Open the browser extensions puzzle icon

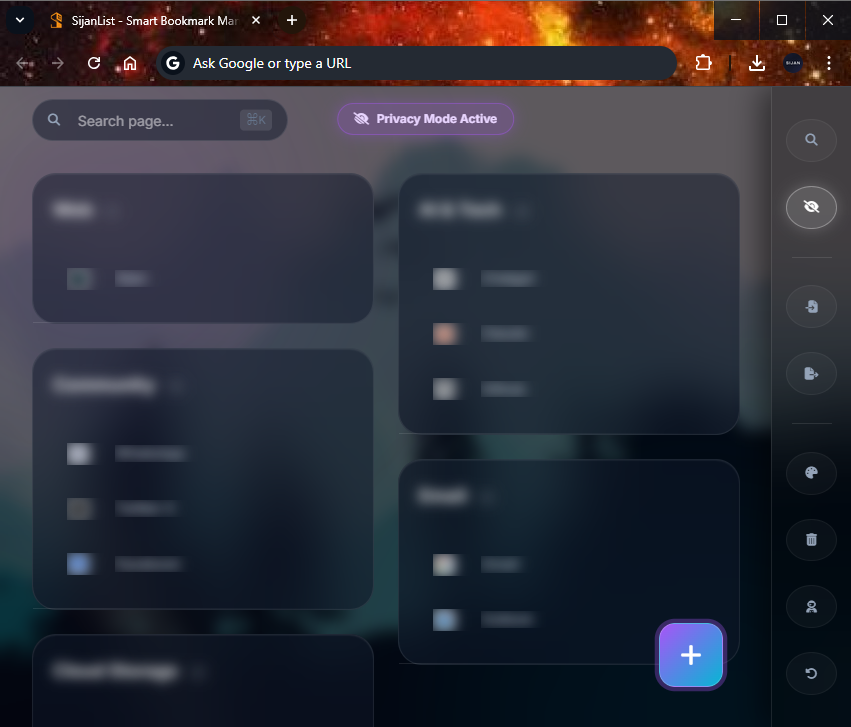tap(703, 63)
